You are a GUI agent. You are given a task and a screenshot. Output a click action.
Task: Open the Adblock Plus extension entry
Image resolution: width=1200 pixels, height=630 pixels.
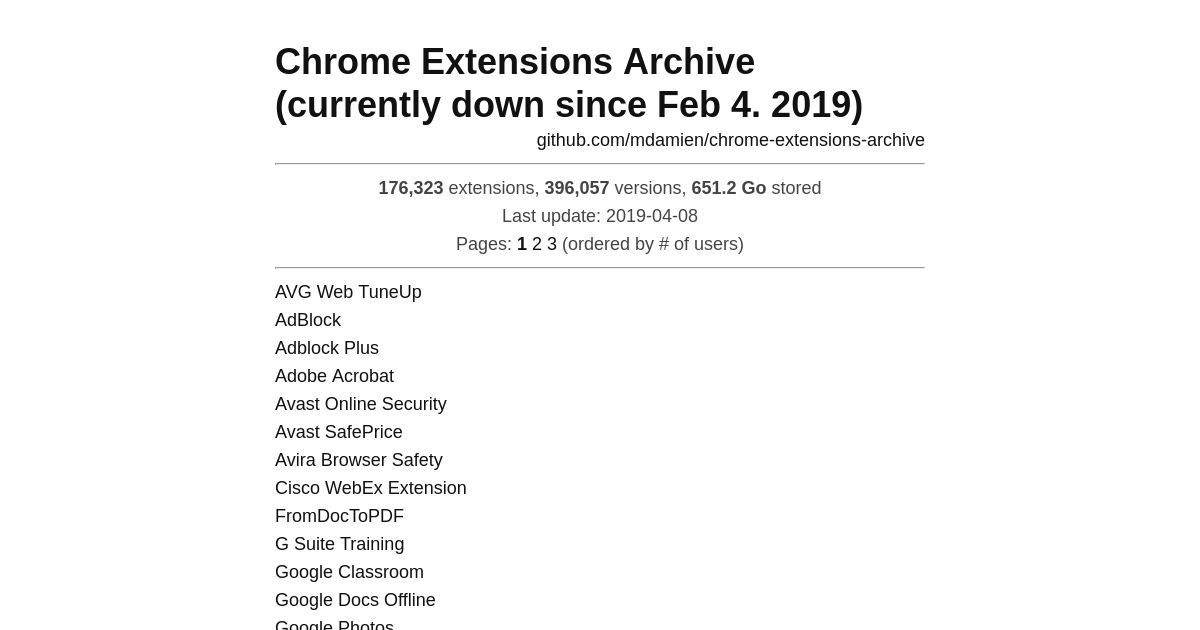327,348
